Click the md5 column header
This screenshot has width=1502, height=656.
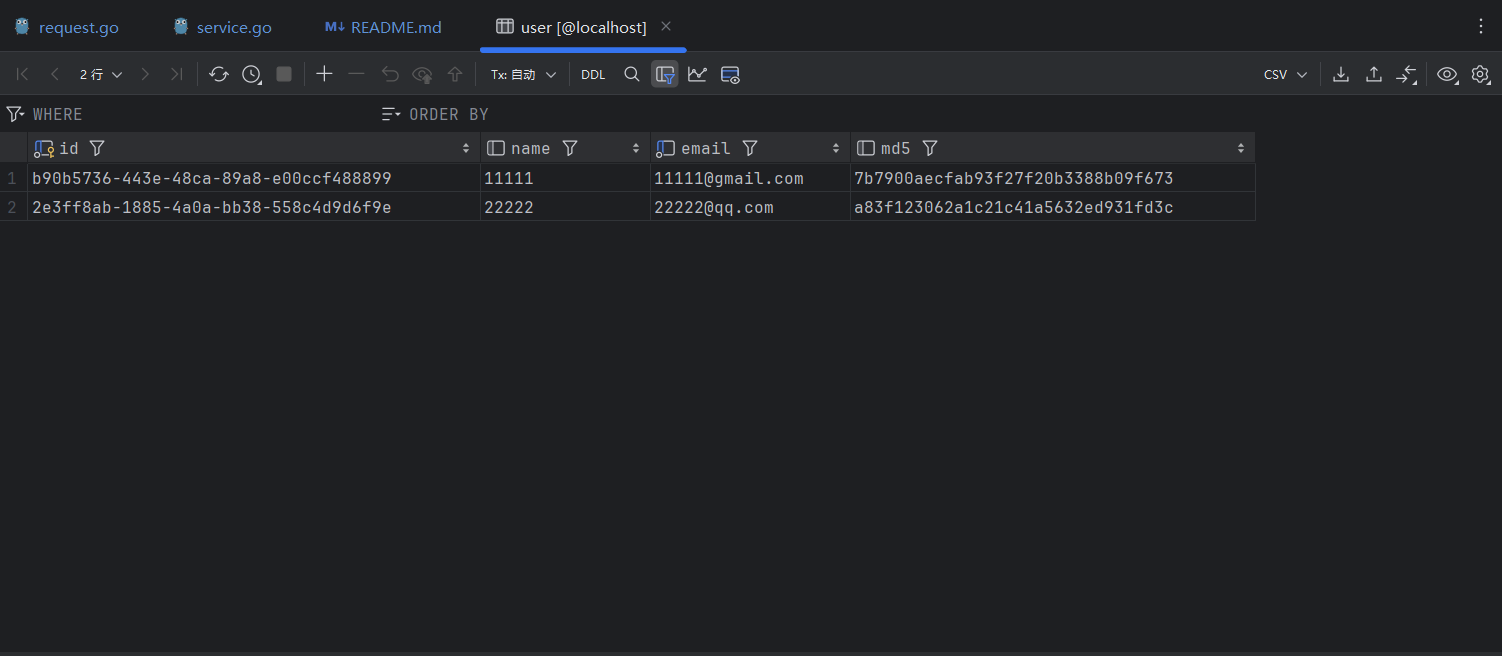pyautogui.click(x=1052, y=148)
